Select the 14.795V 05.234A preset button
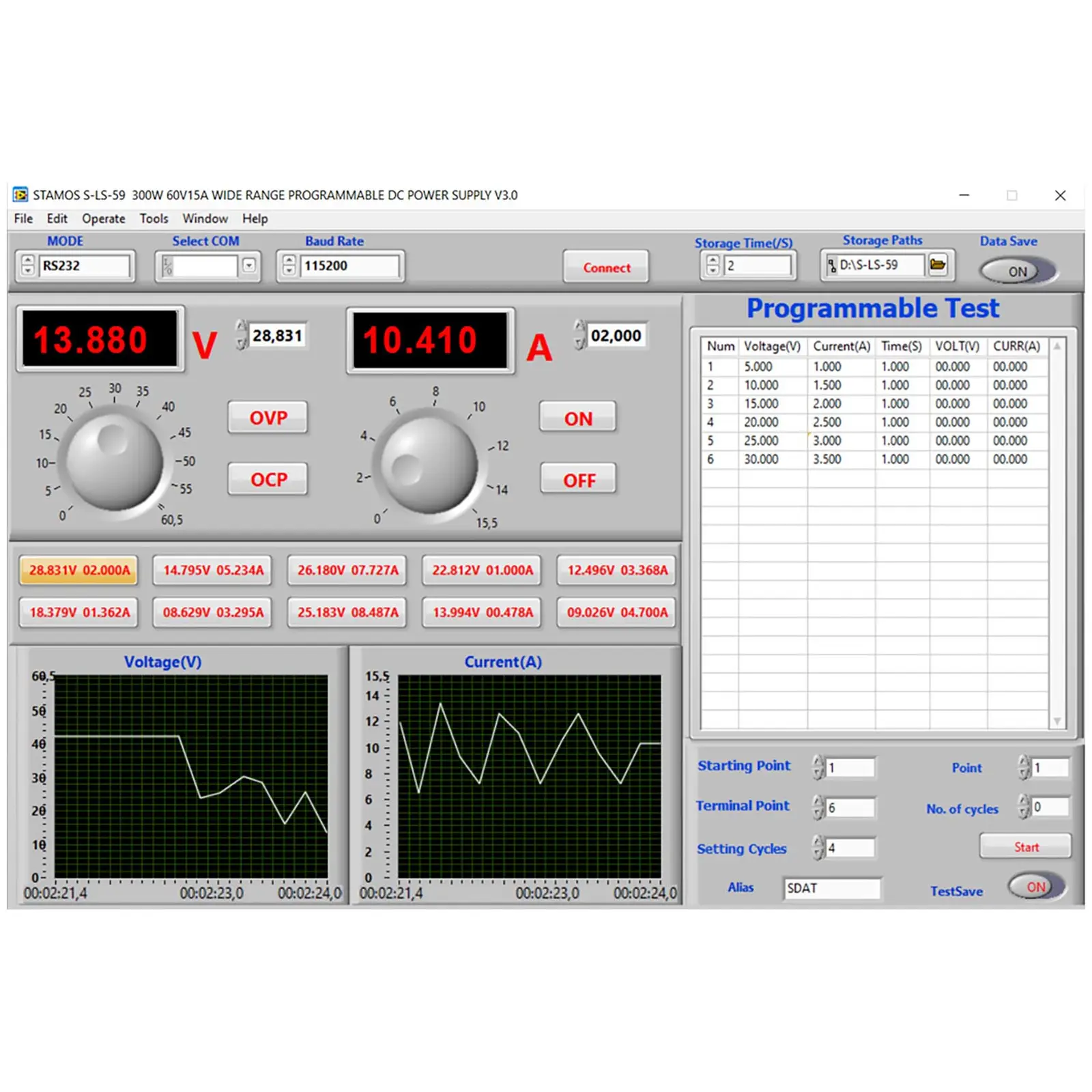This screenshot has height=1092, width=1092. point(213,571)
